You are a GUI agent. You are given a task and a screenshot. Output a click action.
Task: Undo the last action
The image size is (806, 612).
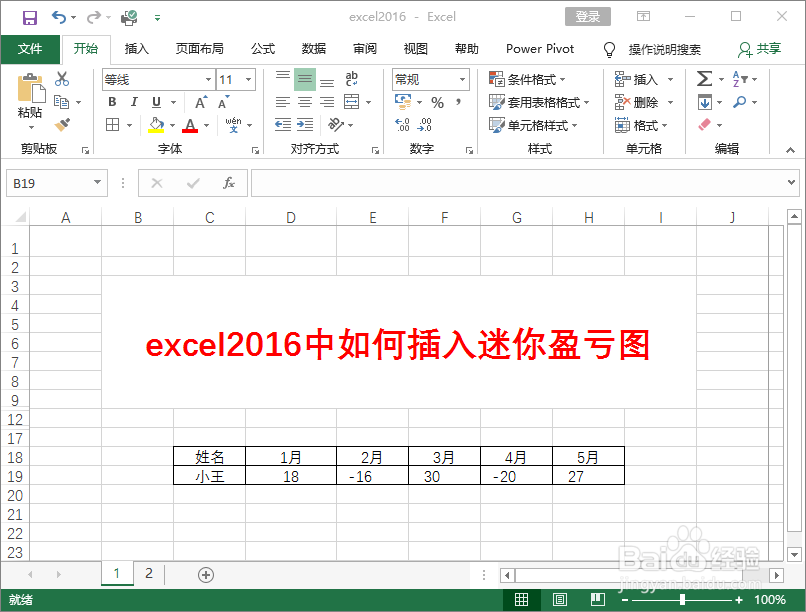tap(59, 17)
